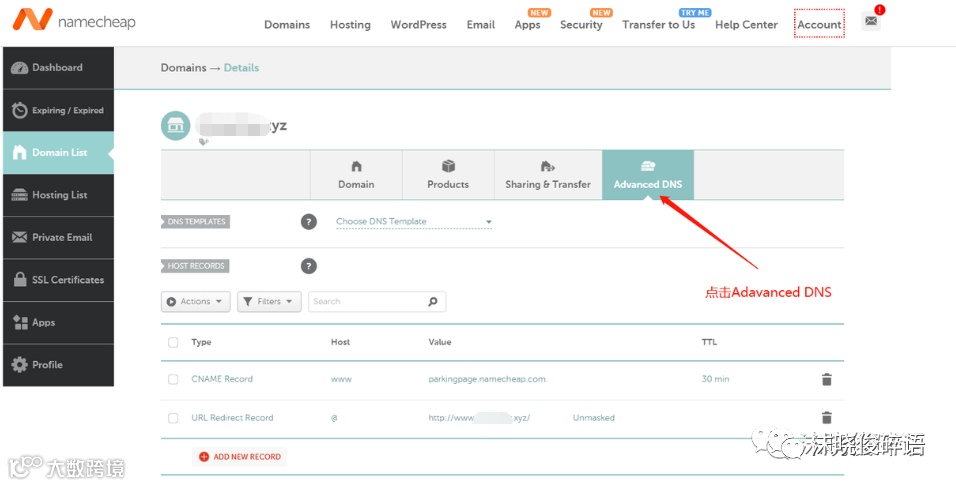956x486 pixels.
Task: Click the parkingpage.namecheap.com. value
Action: click(x=488, y=379)
